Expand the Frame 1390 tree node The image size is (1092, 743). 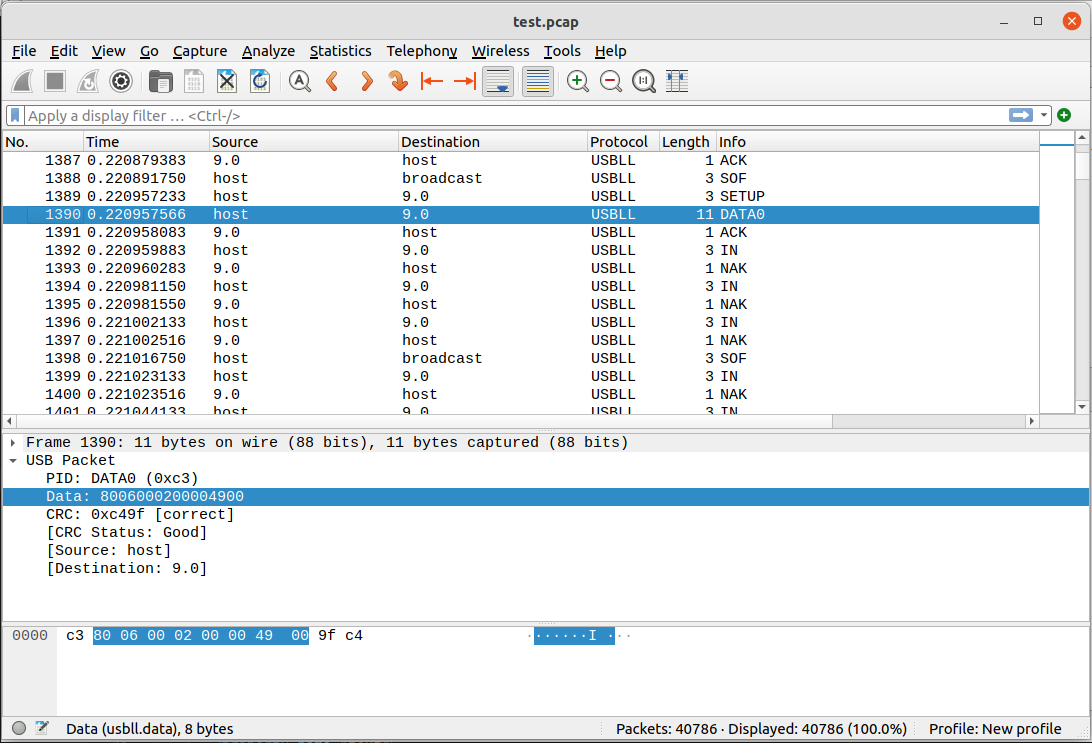(13, 442)
